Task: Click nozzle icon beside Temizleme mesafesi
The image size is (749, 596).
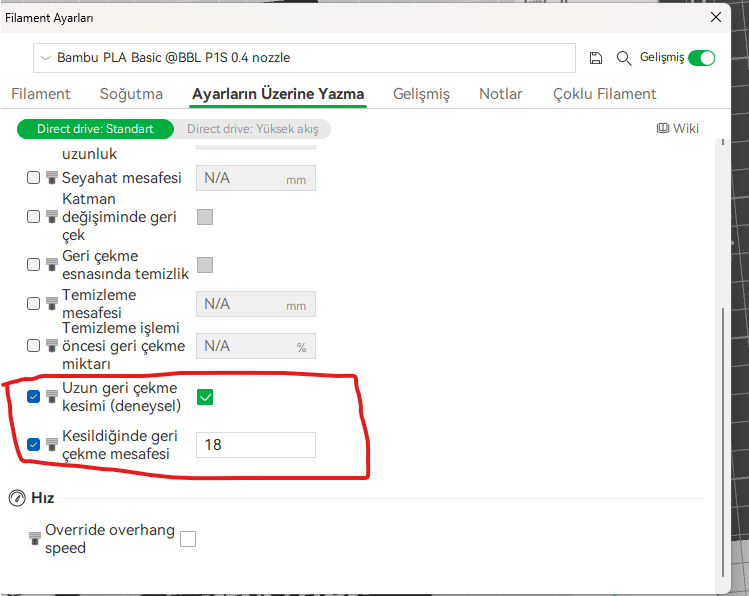Action: point(52,304)
